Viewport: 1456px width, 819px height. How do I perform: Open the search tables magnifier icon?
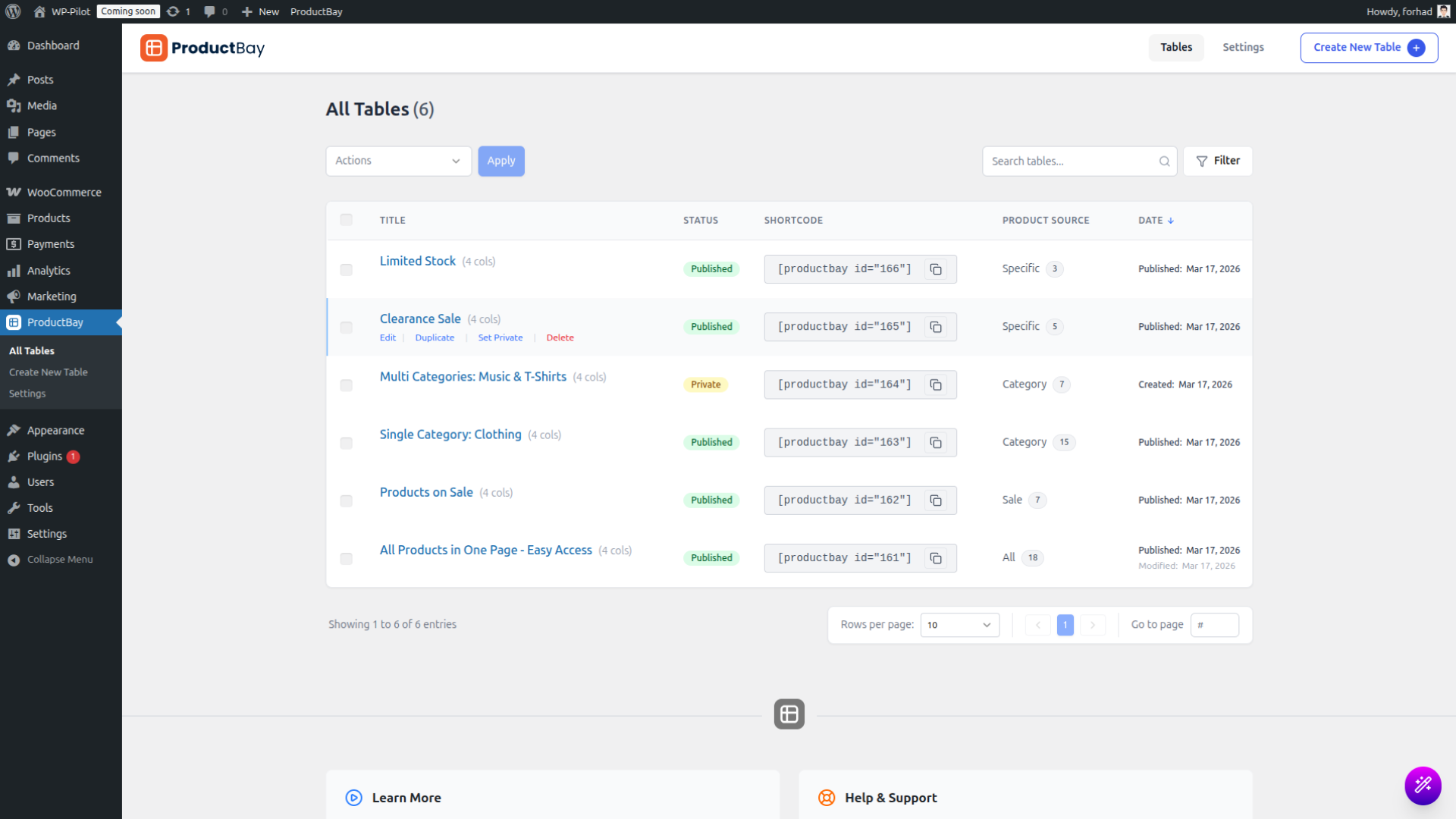click(1164, 161)
